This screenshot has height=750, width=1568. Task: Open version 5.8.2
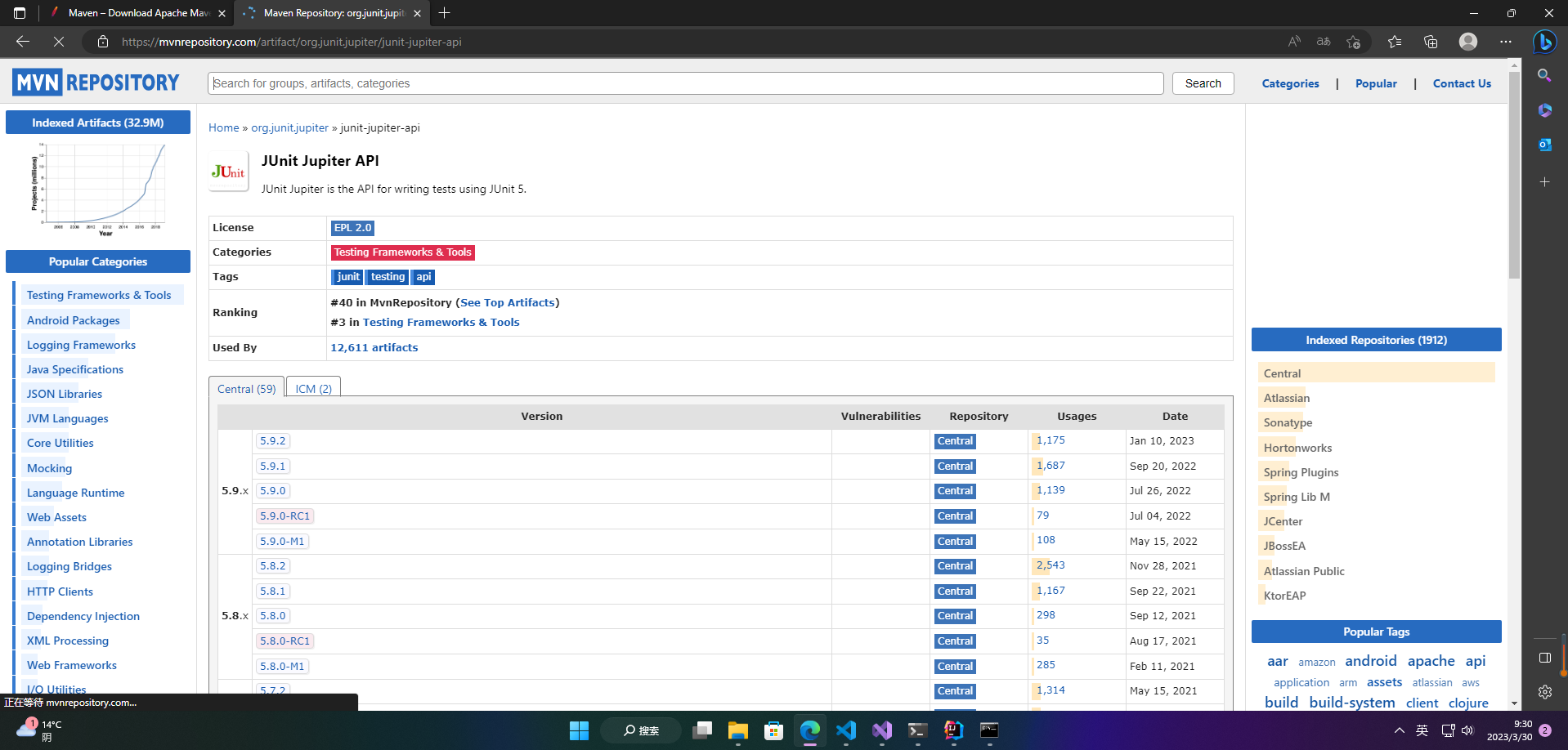pos(273,566)
